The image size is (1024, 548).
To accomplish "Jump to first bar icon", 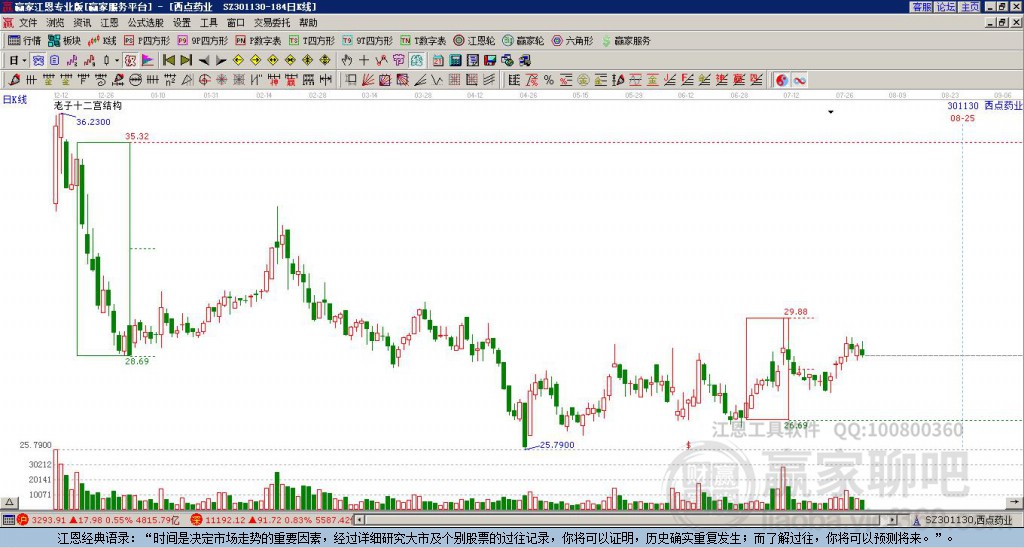I will pos(168,61).
